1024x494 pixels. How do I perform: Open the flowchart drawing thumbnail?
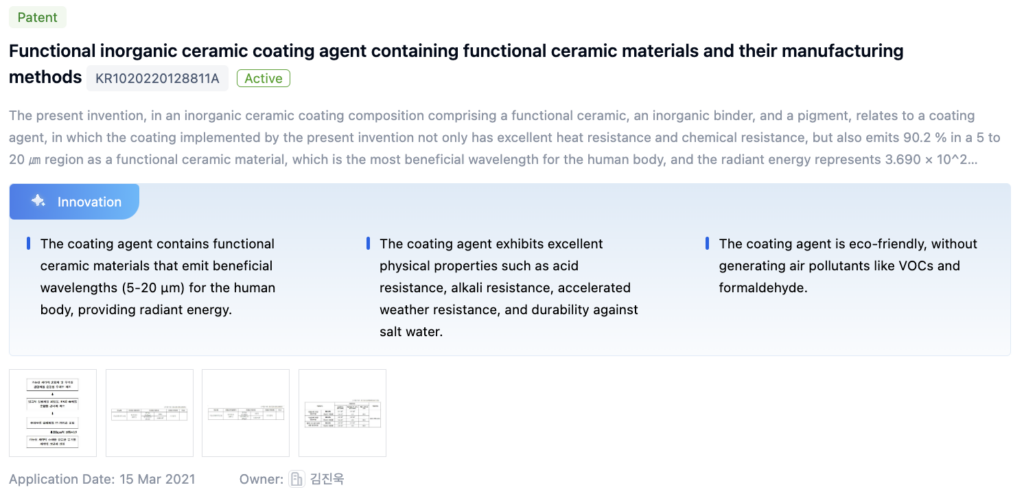53,412
